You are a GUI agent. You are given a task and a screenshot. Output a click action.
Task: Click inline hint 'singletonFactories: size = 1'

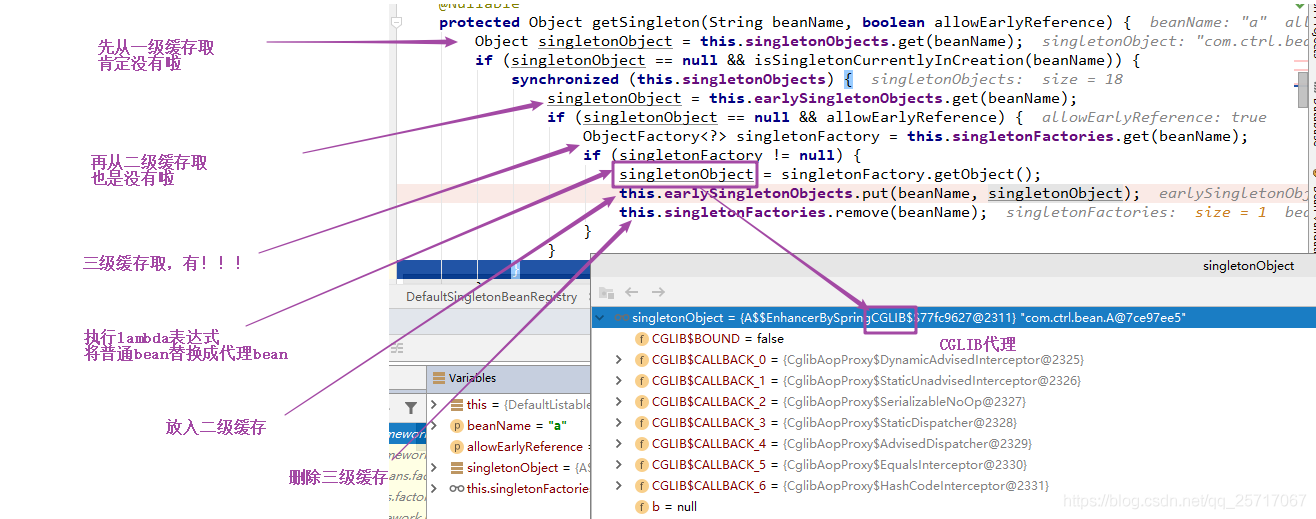[1136, 212]
